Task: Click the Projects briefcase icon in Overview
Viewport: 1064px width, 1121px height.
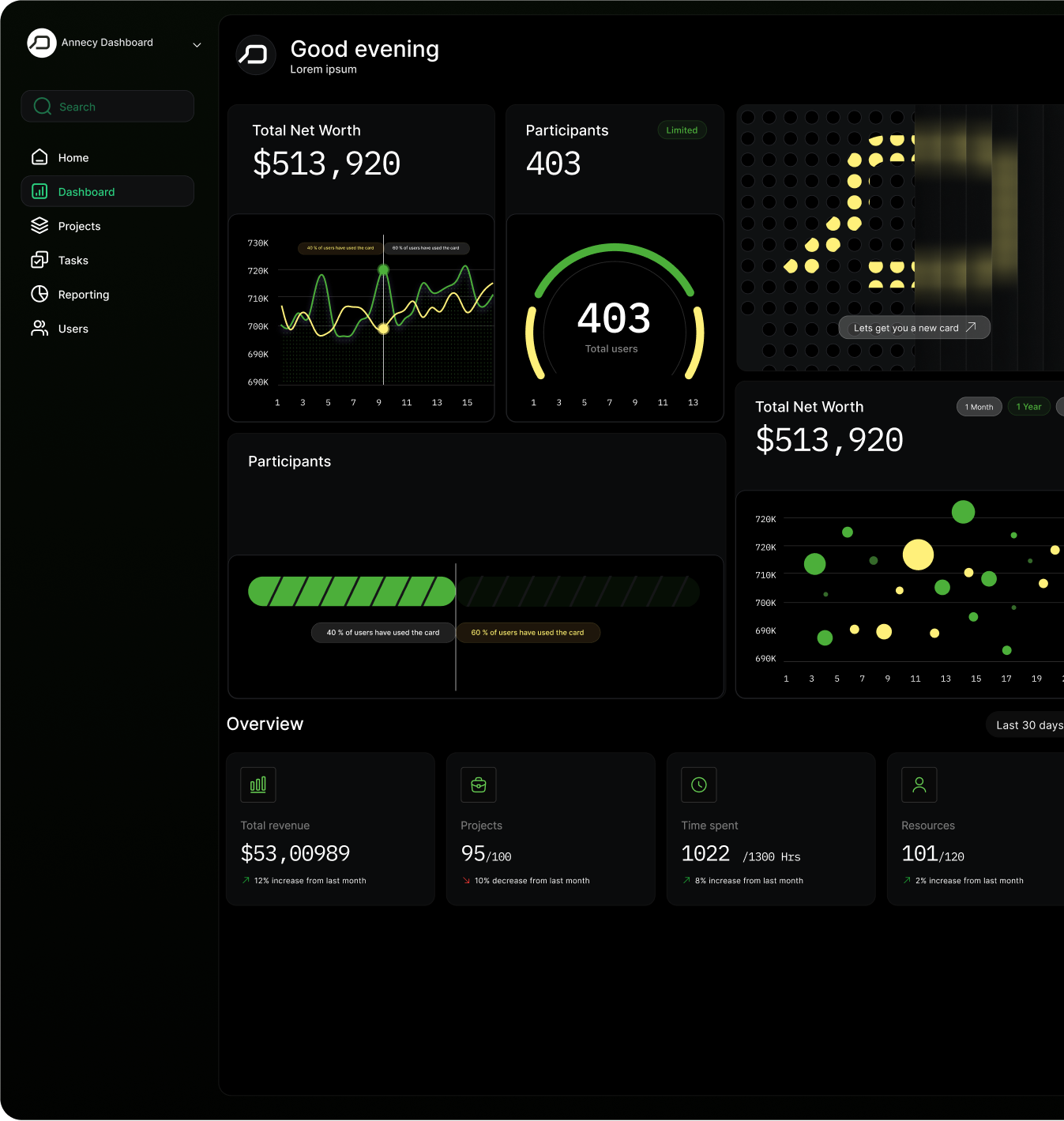Action: tap(478, 784)
